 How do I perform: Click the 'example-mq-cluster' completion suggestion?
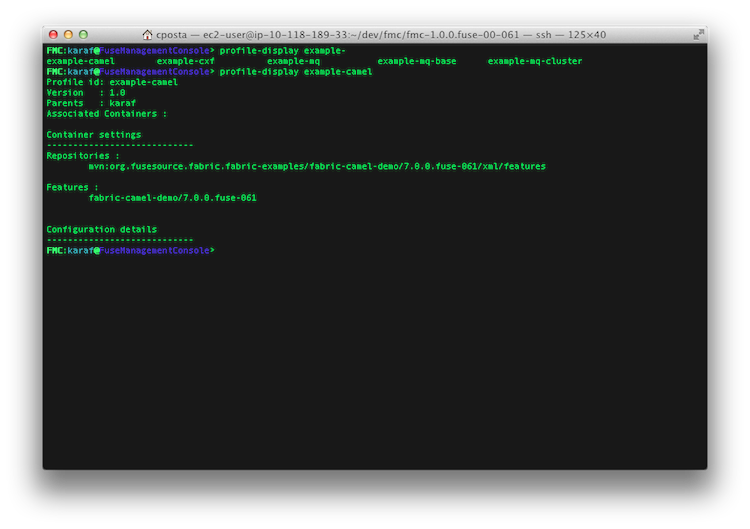click(535, 61)
